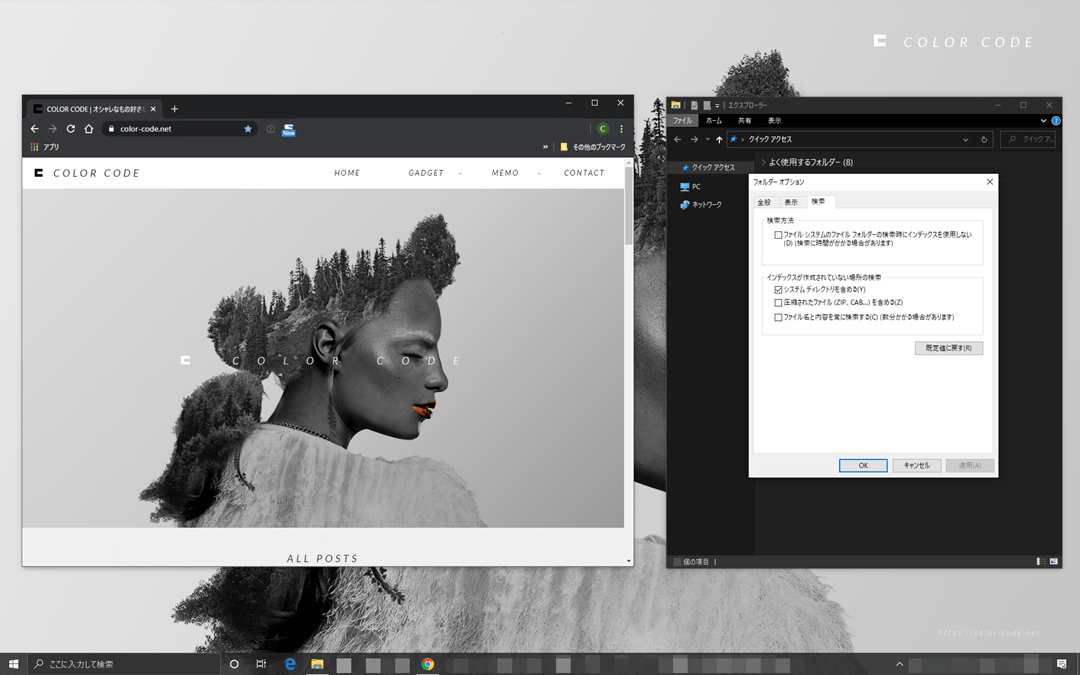Viewport: 1080px width, 675px height.
Task: Open the Customize Quick Access Toolbar dropdown
Action: [717, 105]
